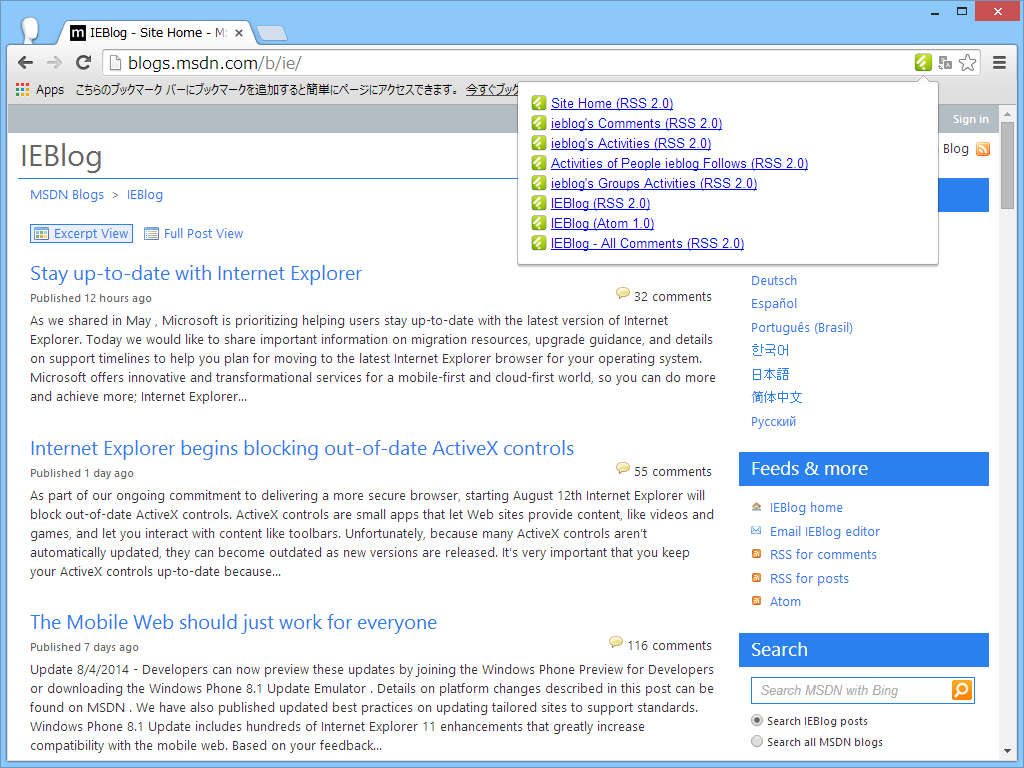Go to MSDN Blogs breadcrumb link
The width and height of the screenshot is (1024, 768).
click(x=67, y=195)
